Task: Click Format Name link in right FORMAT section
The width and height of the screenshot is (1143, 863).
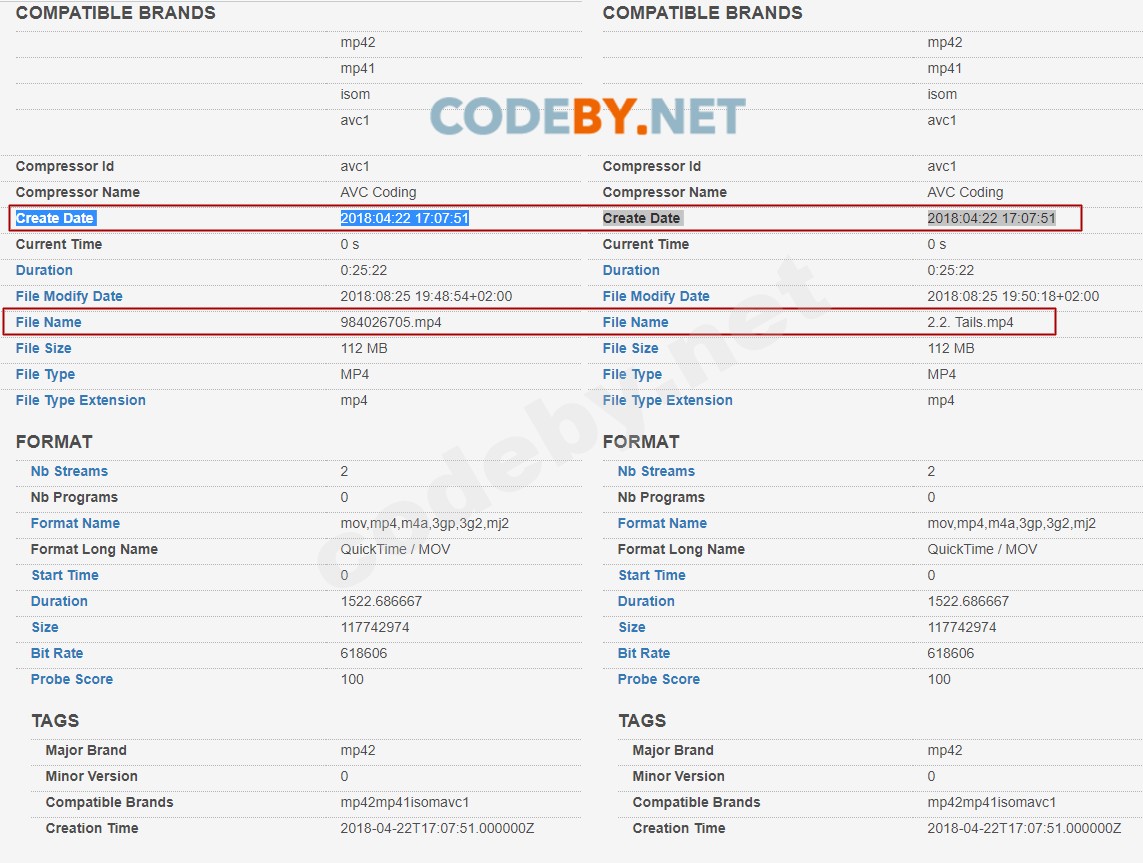Action: 662,523
